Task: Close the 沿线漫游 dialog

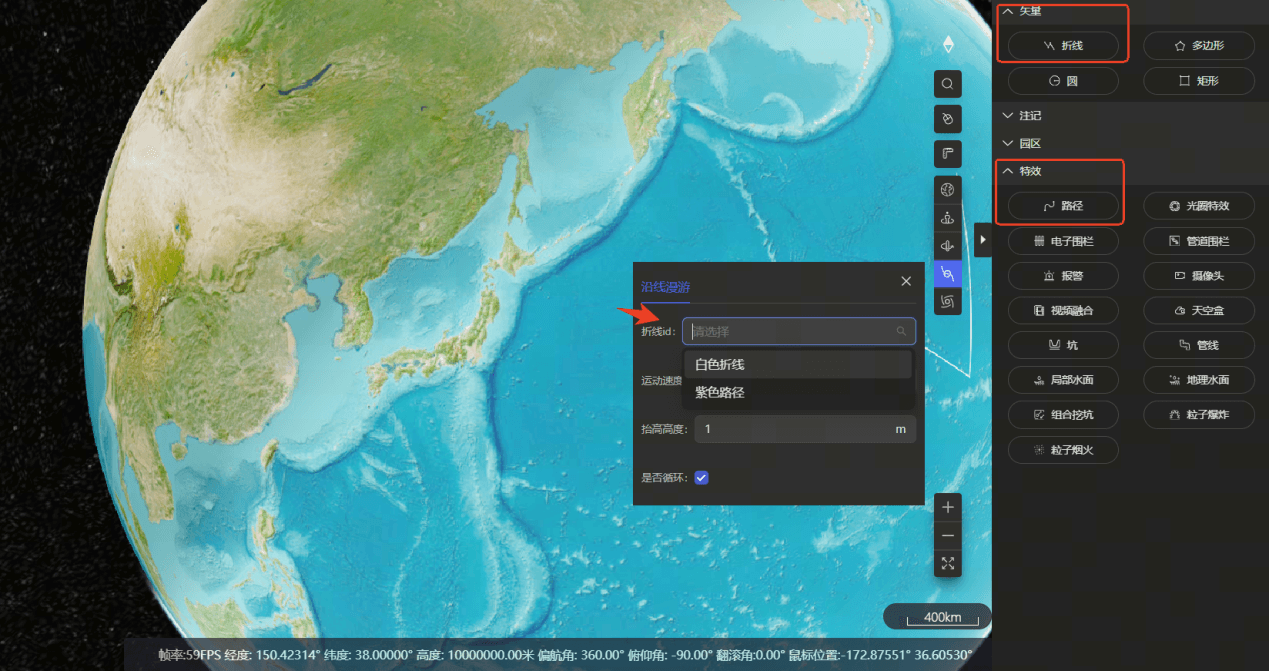Action: click(906, 282)
